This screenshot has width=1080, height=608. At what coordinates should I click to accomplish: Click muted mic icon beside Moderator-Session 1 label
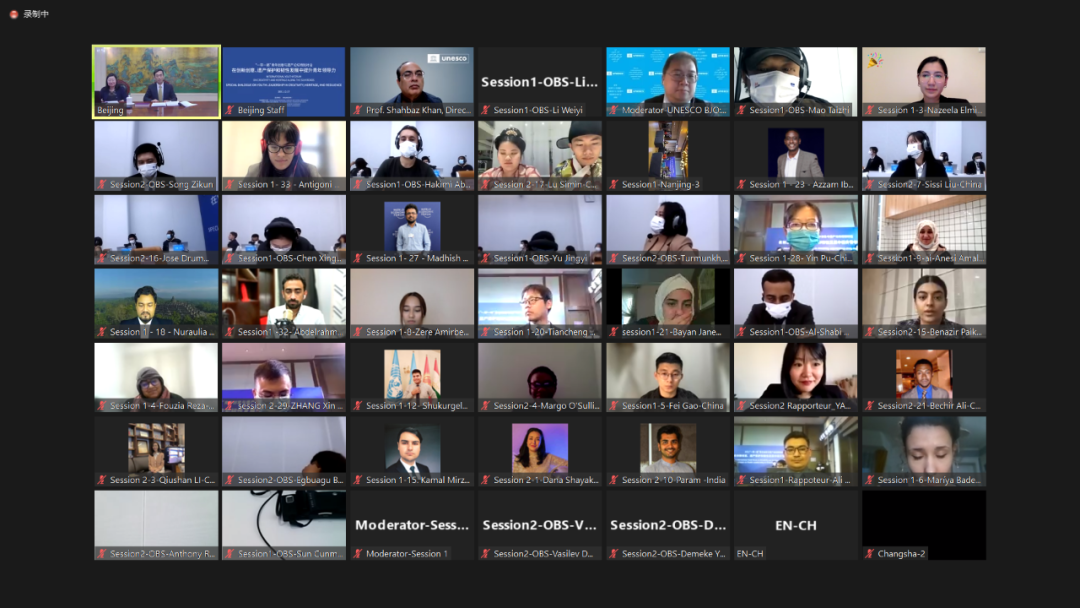point(358,553)
